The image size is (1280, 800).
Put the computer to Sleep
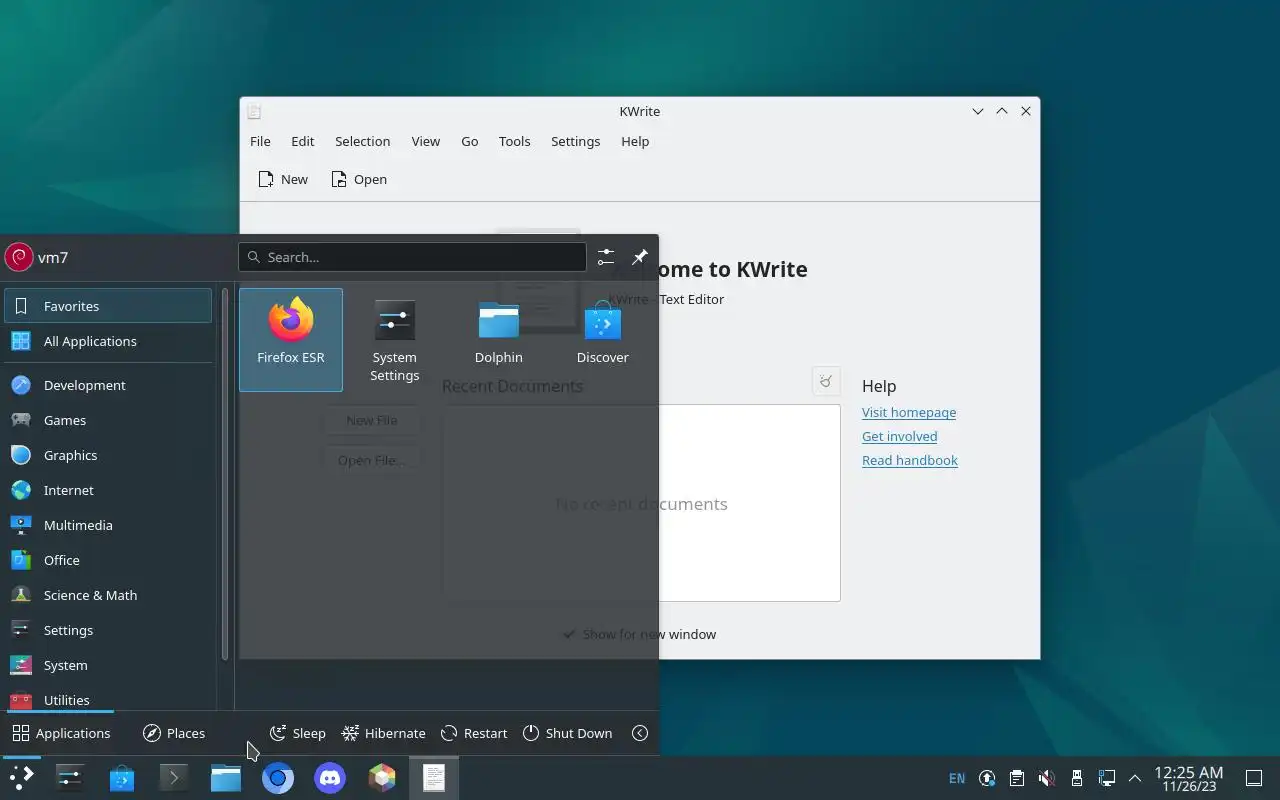298,733
